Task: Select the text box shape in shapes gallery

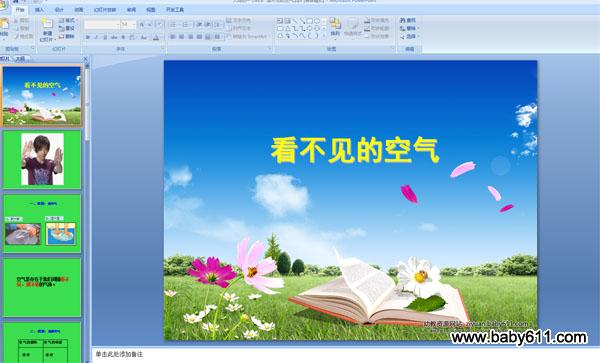Action: click(280, 21)
